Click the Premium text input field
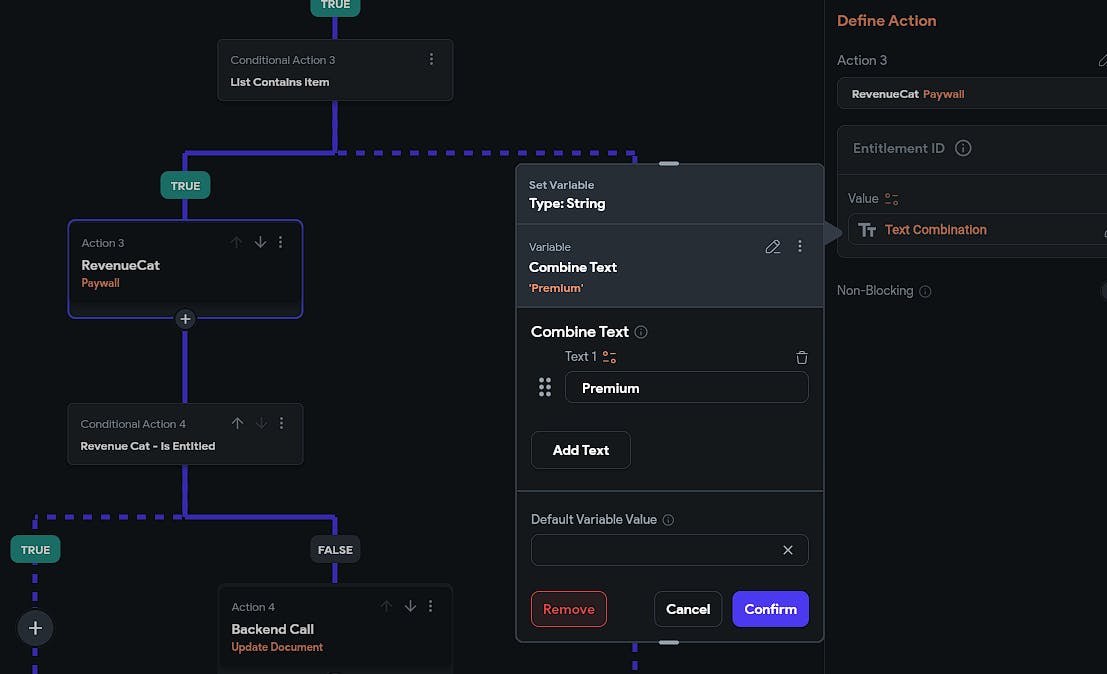 686,388
